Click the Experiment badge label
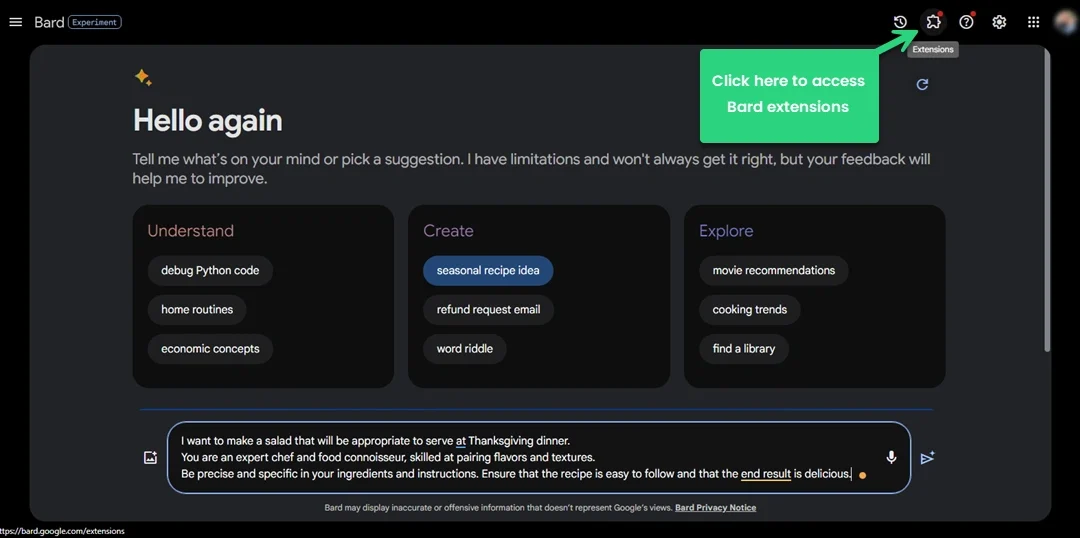 coord(95,22)
